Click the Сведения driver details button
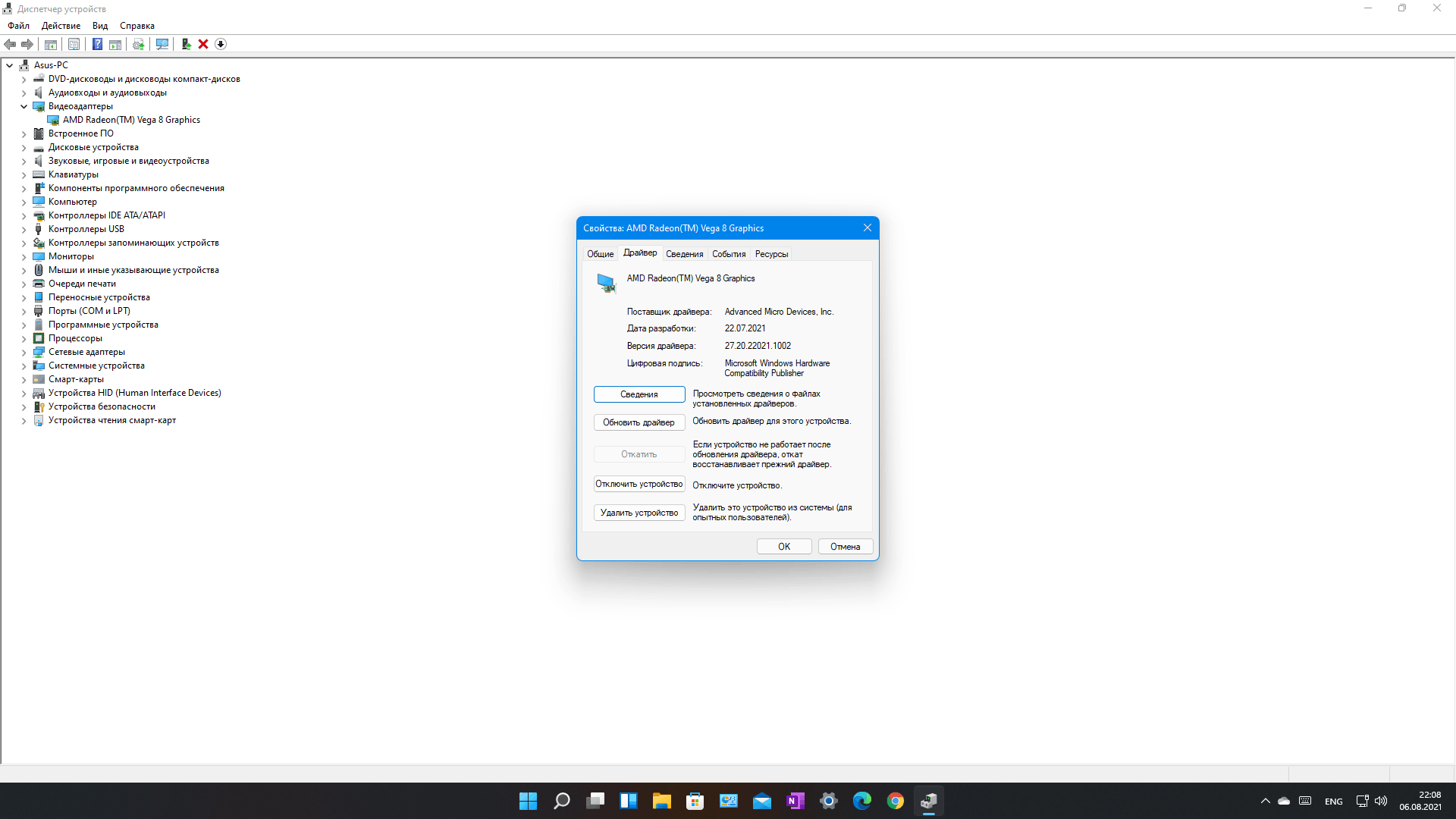The height and width of the screenshot is (819, 1456). (639, 394)
